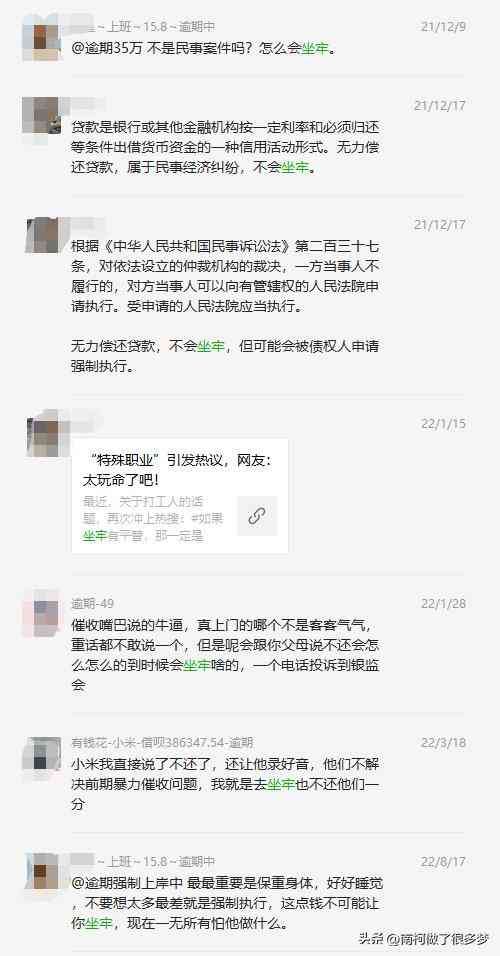Click the nickname 逾期-49

click(x=93, y=604)
